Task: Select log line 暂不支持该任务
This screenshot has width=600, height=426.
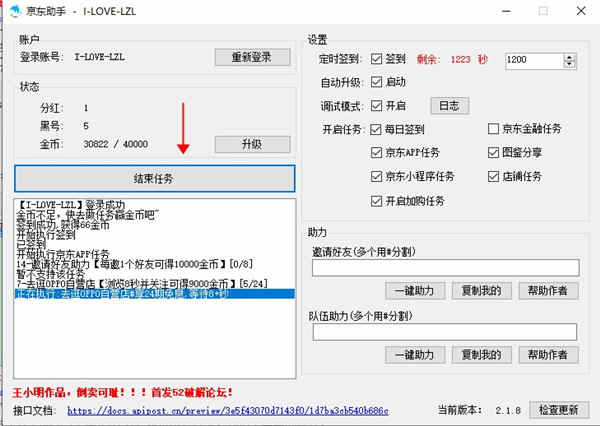Action: 50,274
